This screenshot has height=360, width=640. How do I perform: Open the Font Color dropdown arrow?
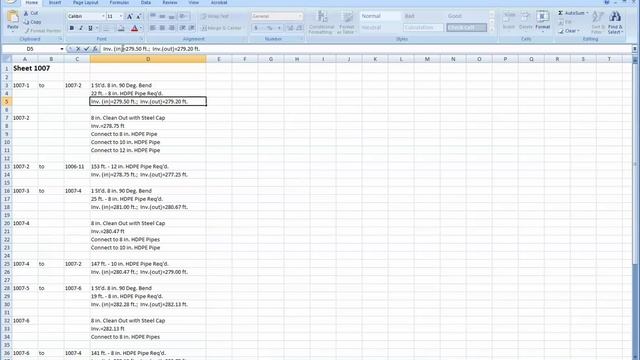tap(141, 28)
